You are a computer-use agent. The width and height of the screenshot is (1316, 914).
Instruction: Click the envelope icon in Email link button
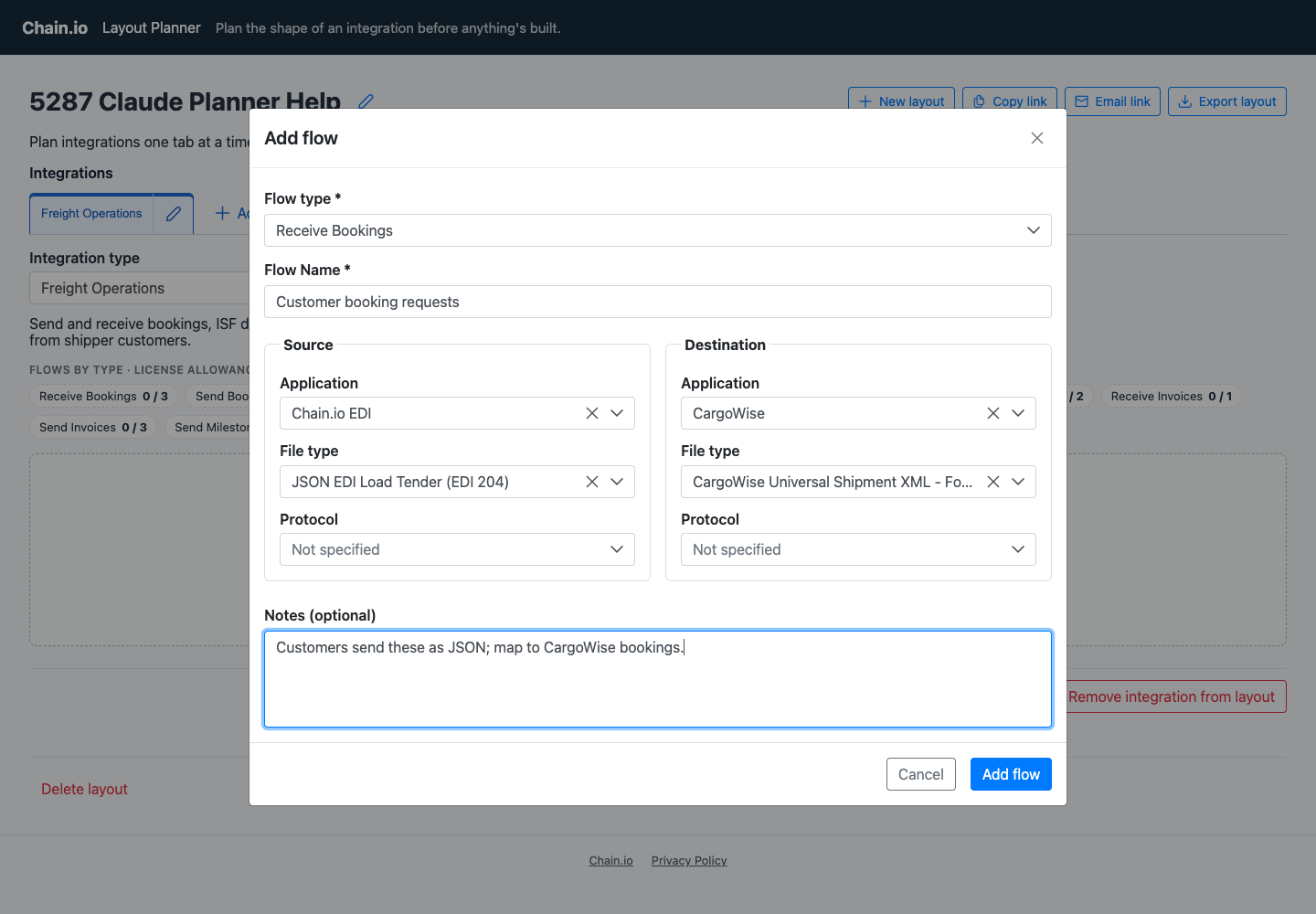(x=1081, y=101)
